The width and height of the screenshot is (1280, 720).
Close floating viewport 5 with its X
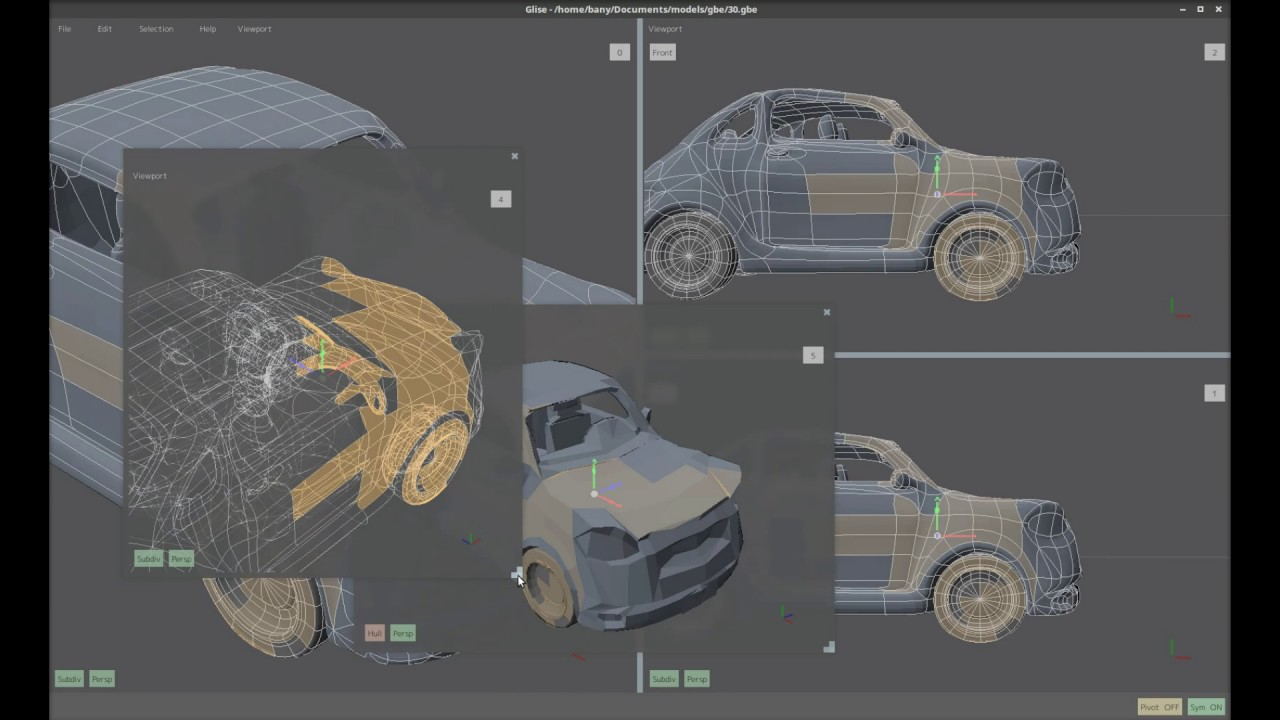pos(827,312)
